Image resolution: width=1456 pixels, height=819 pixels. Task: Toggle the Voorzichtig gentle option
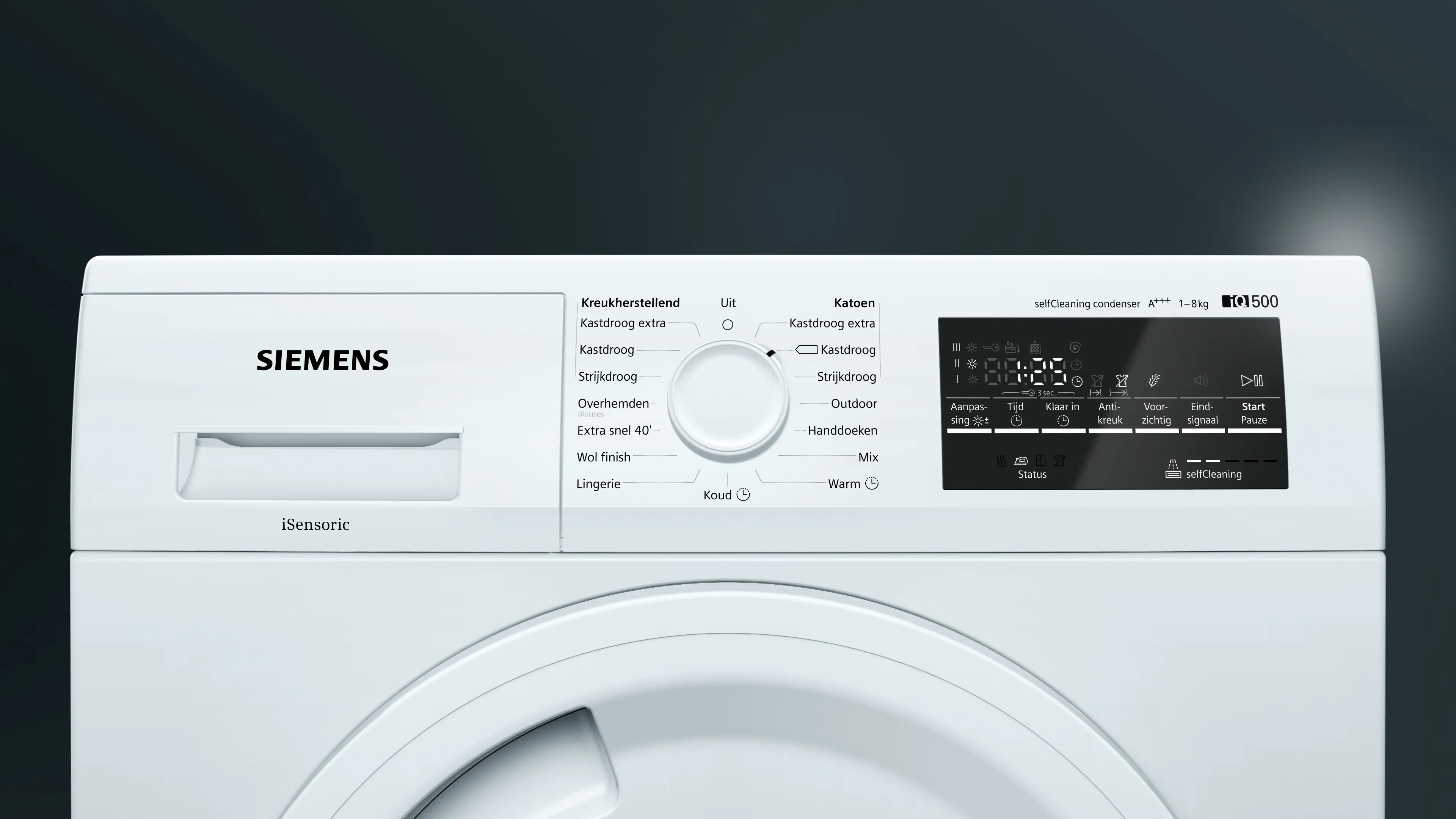tap(1156, 414)
